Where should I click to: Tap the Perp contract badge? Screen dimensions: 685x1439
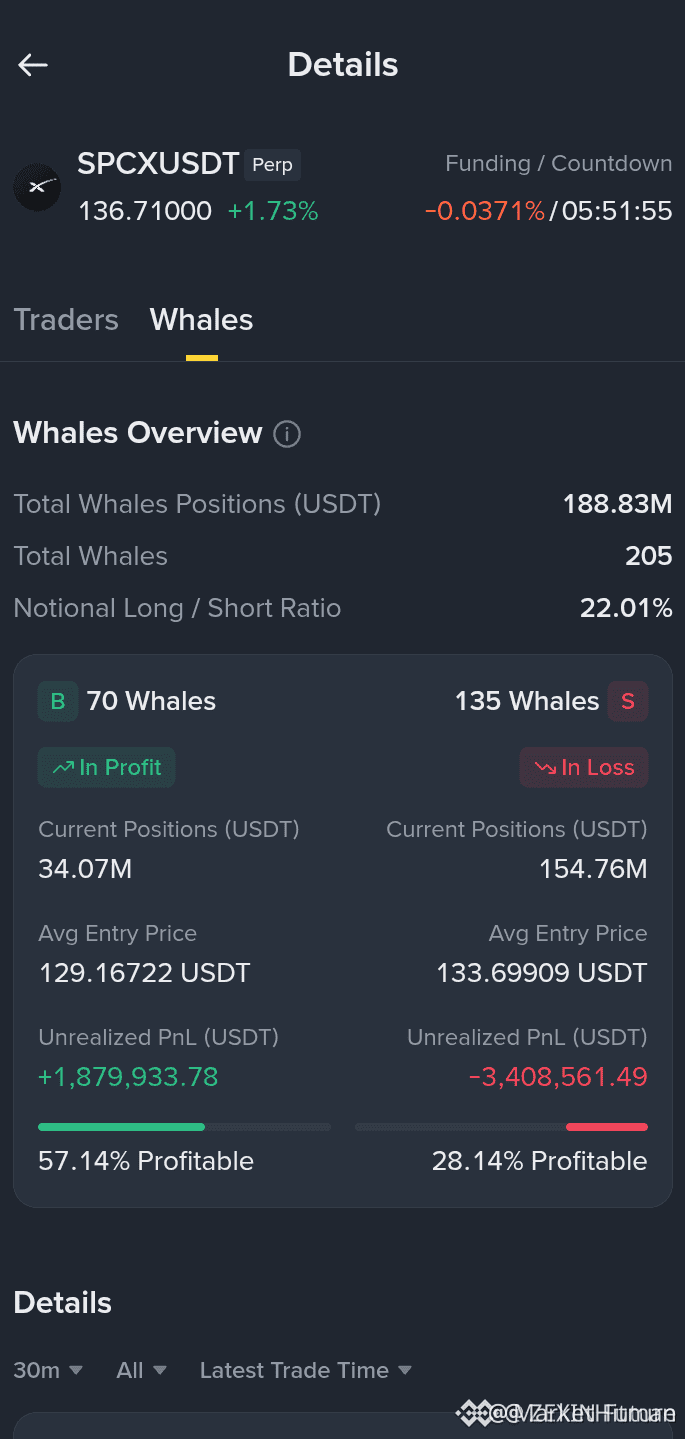pos(272,164)
